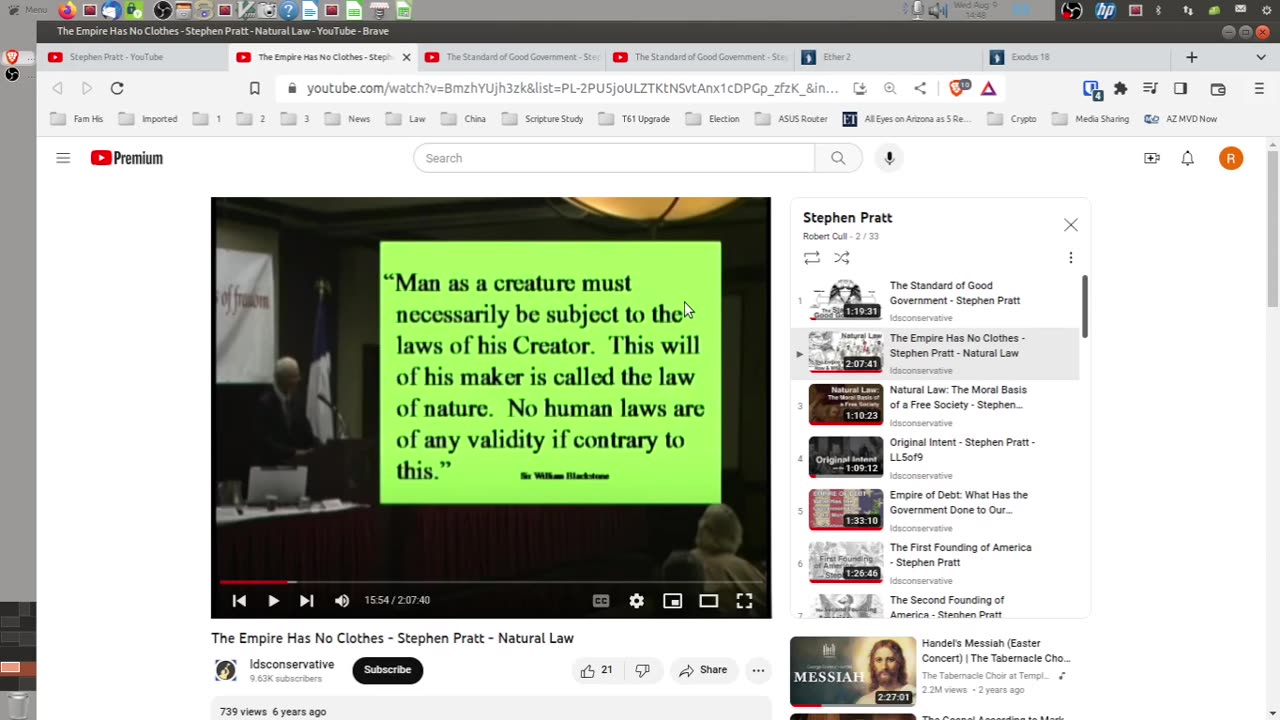Toggle theater mode on the player
The height and width of the screenshot is (720, 1280).
(x=709, y=601)
